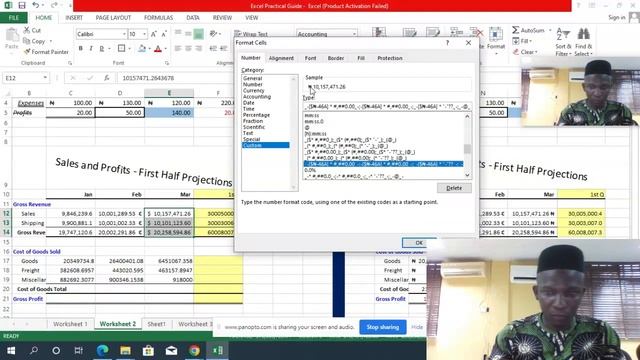The height and width of the screenshot is (360, 640).
Task: Select Currency in the Category list
Action: 253,91
